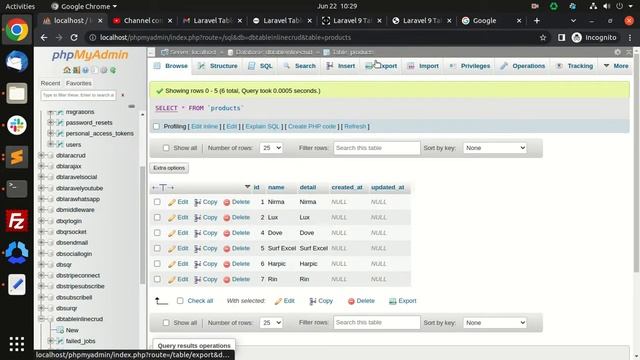
Task: Click the navigation tree filter input
Action: (x=78, y=95)
